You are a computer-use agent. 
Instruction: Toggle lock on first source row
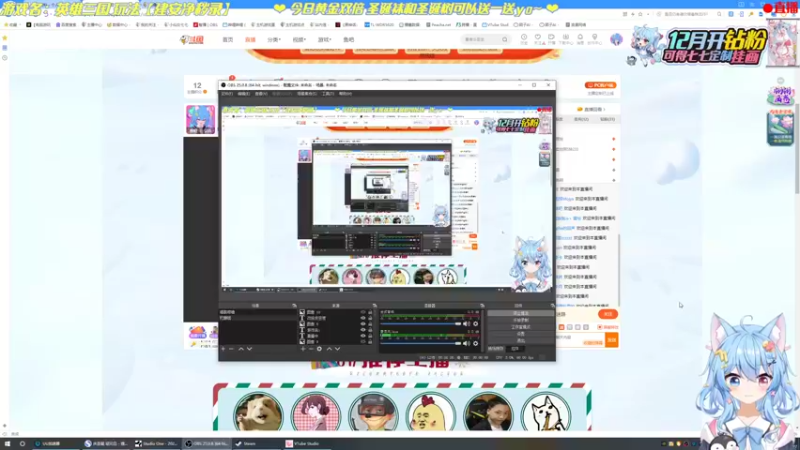pos(370,312)
